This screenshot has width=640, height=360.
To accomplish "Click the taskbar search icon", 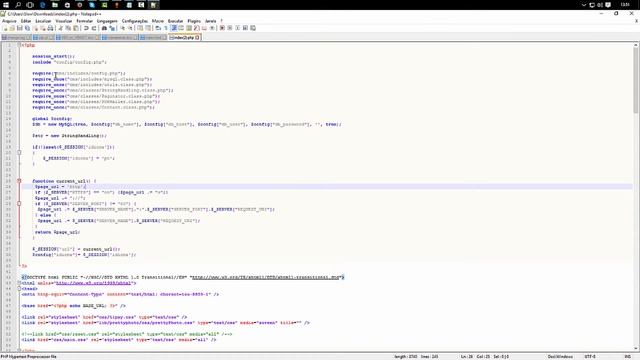I will click(x=18, y=5).
